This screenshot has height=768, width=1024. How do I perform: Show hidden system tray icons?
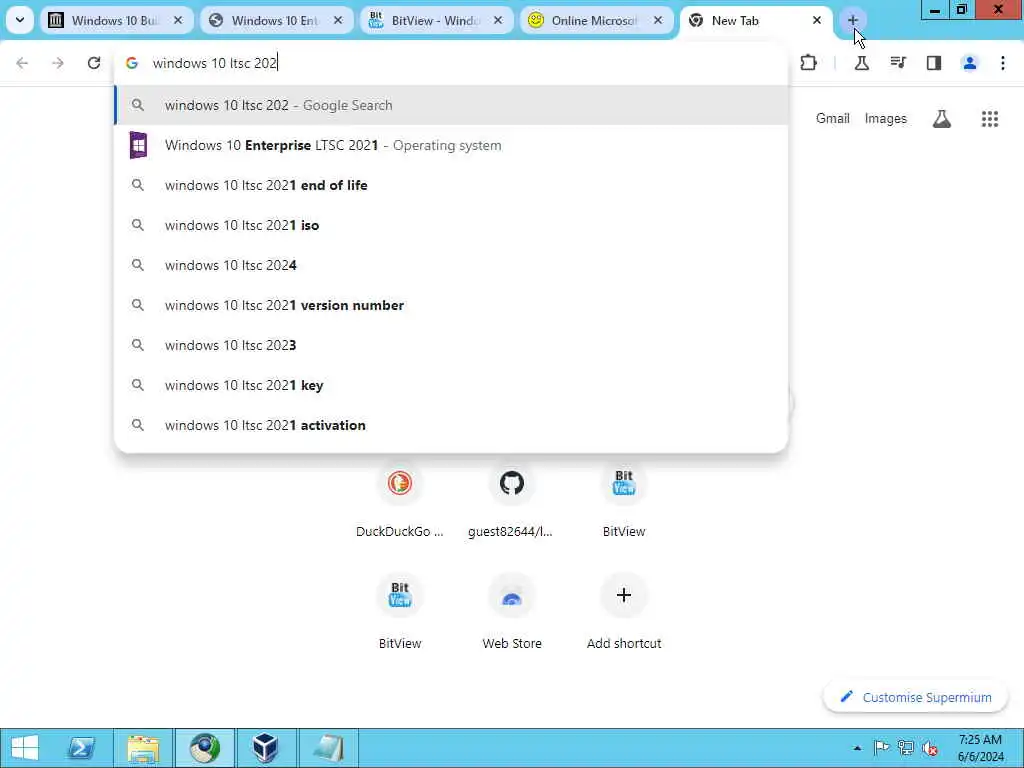click(857, 748)
